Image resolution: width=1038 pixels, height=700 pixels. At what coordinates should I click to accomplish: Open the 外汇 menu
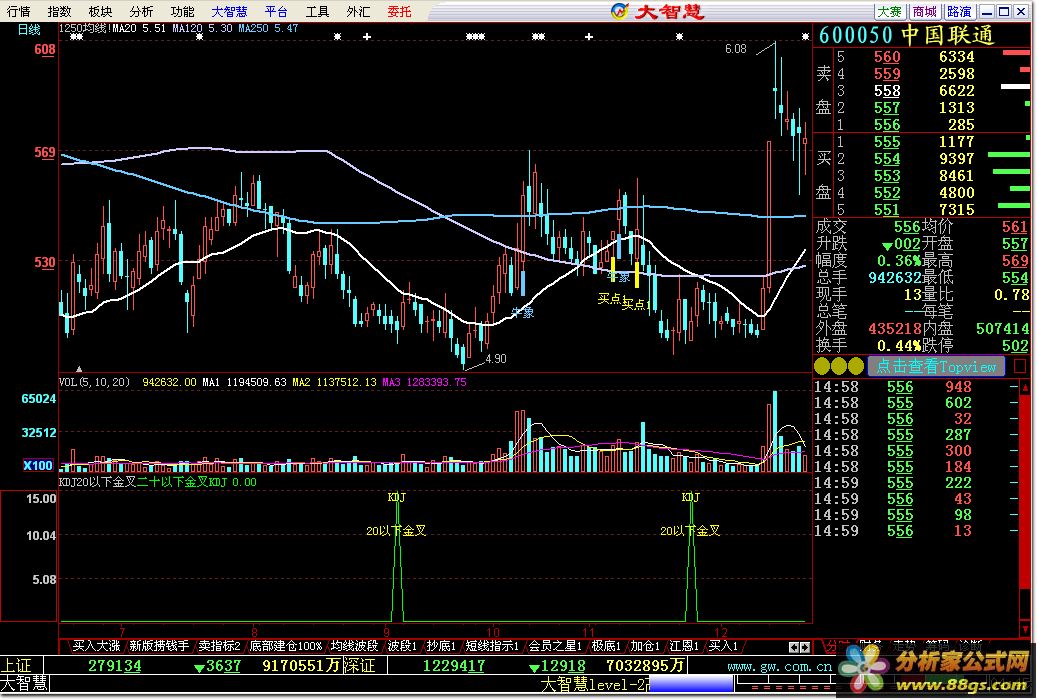pyautogui.click(x=358, y=11)
